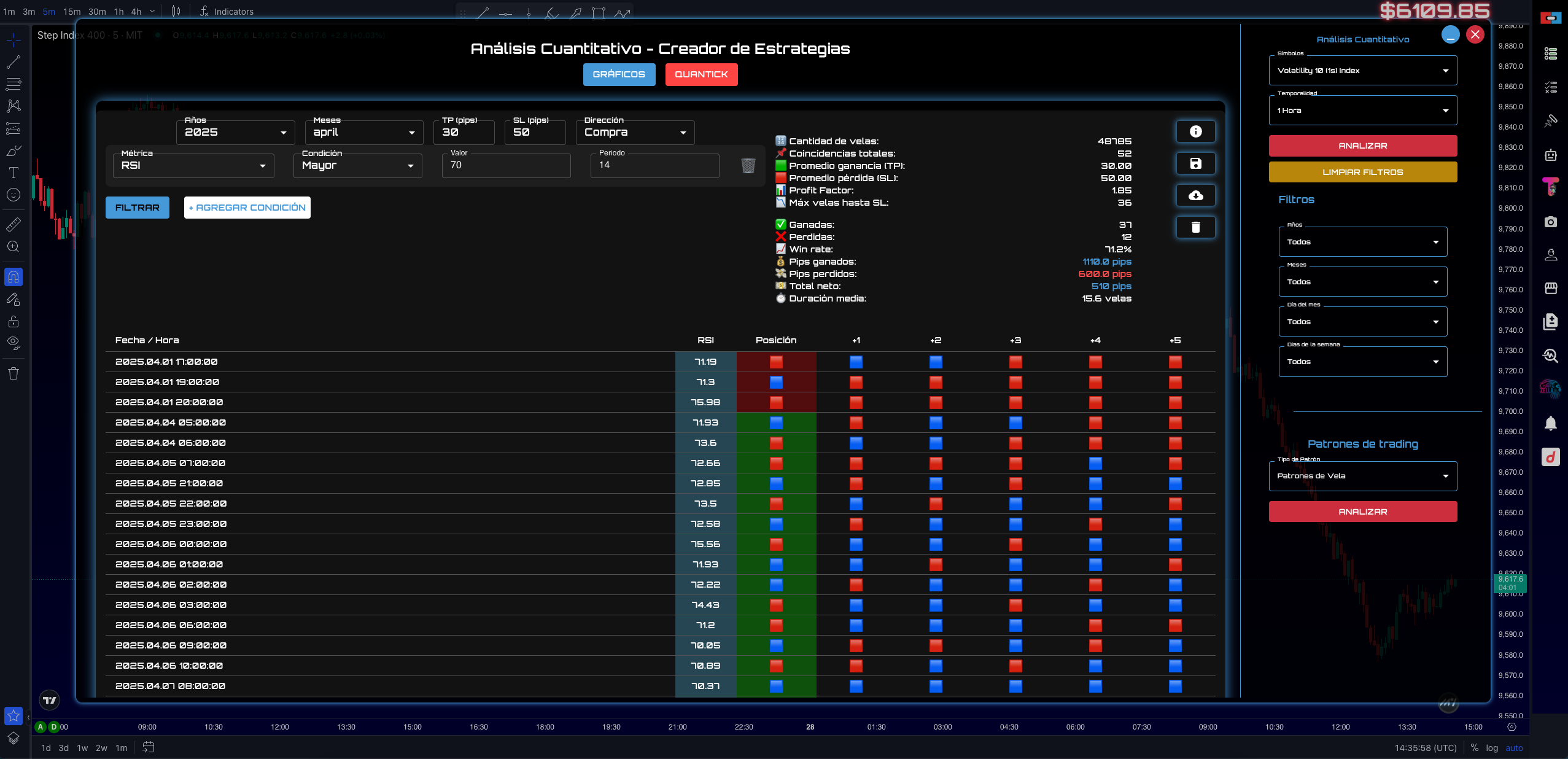
Task: Toggle the percent scale option
Action: tap(1475, 747)
